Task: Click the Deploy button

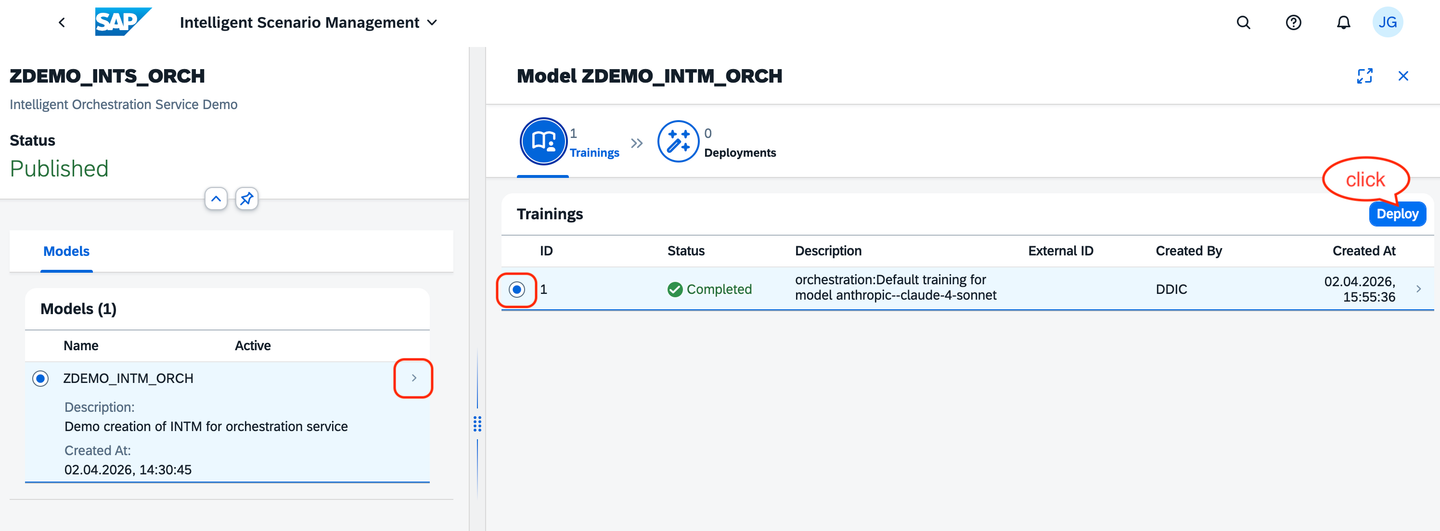Action: pos(1397,214)
